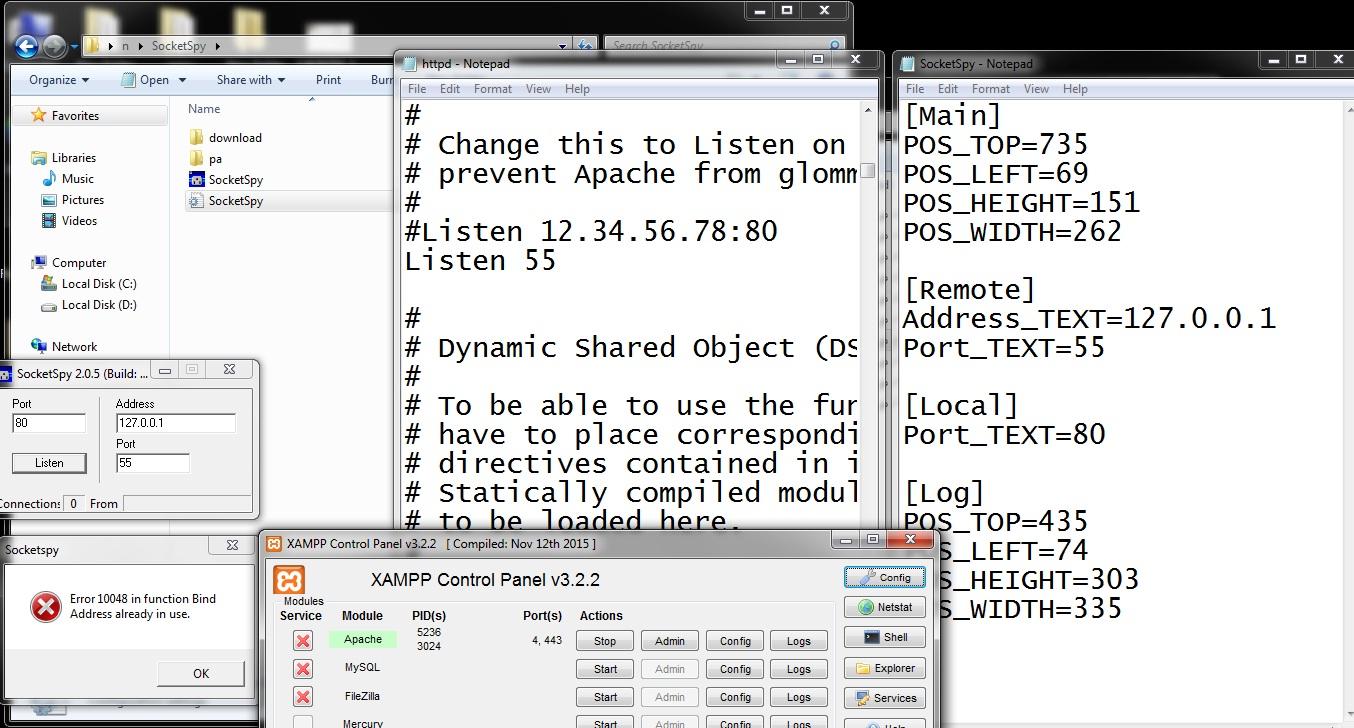This screenshot has height=728, width=1354.
Task: Open MySQL Logs menu
Action: tap(798, 669)
